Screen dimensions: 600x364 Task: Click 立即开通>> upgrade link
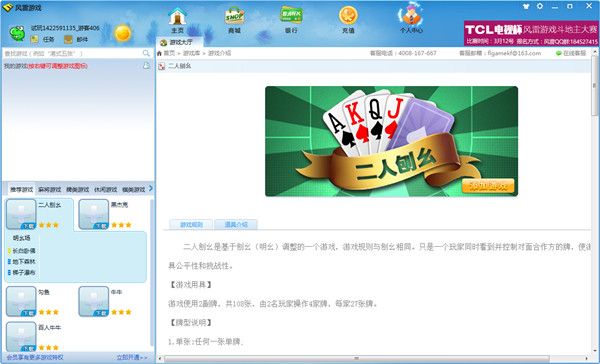(x=132, y=357)
